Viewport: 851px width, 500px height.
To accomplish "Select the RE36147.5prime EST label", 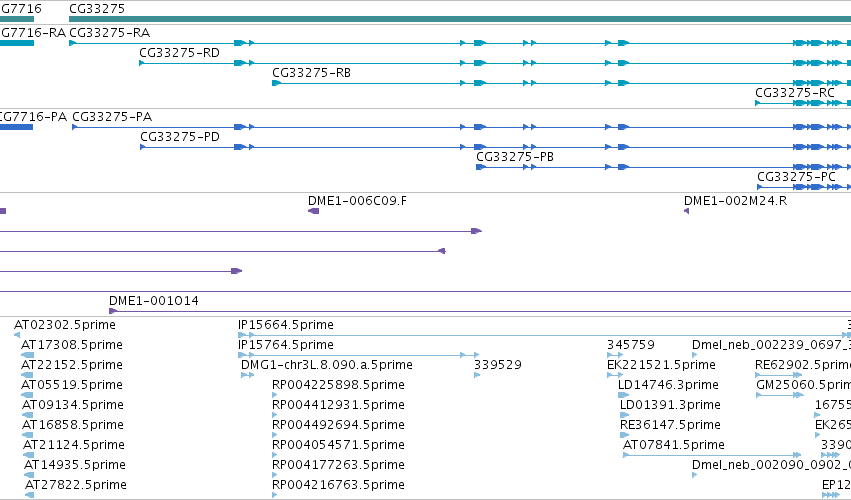I will pyautogui.click(x=670, y=425).
